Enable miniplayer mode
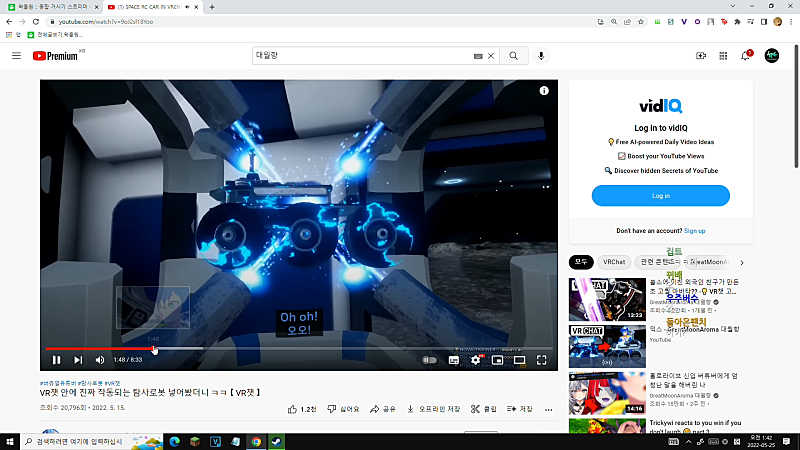The image size is (800, 450). [497, 360]
